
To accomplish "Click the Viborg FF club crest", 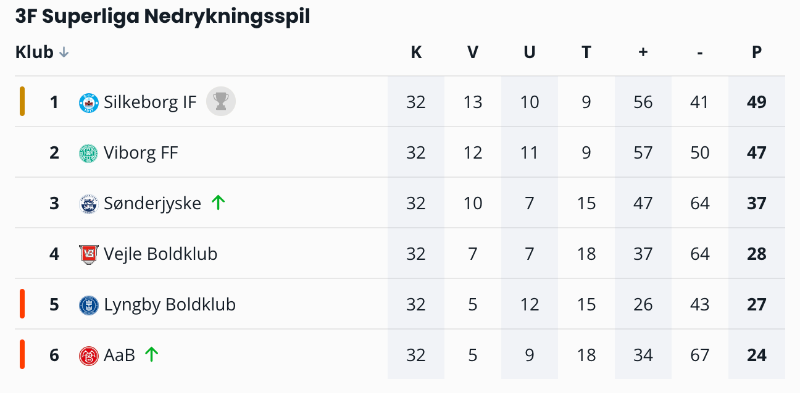I will 89,153.
